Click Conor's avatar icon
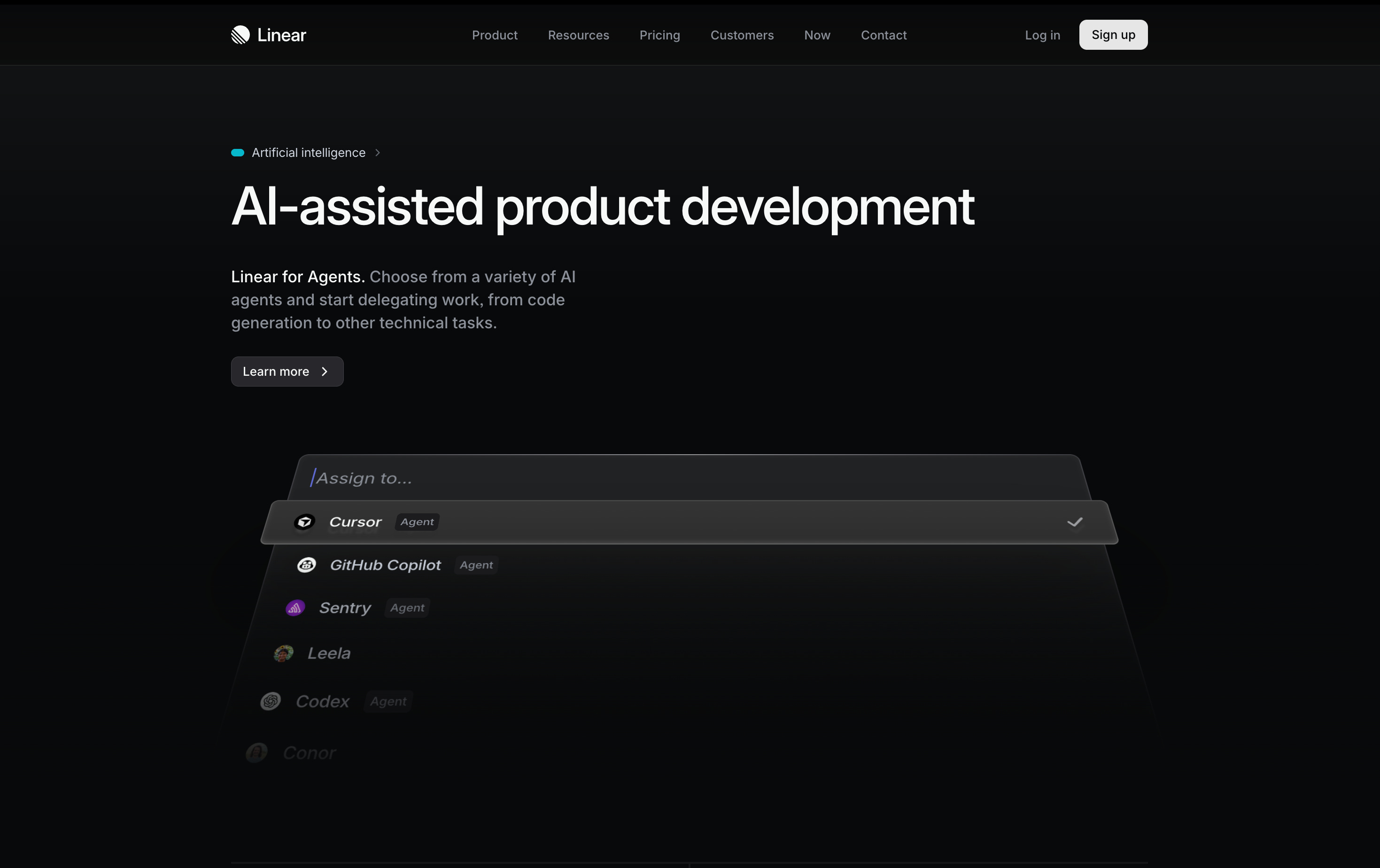 (257, 752)
